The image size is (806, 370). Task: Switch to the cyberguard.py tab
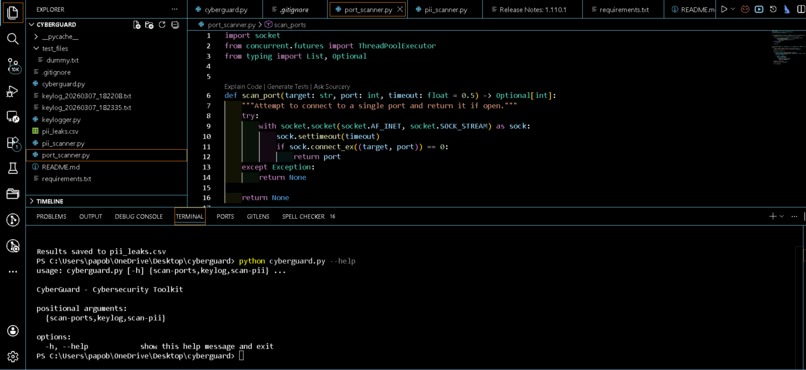pos(225,9)
